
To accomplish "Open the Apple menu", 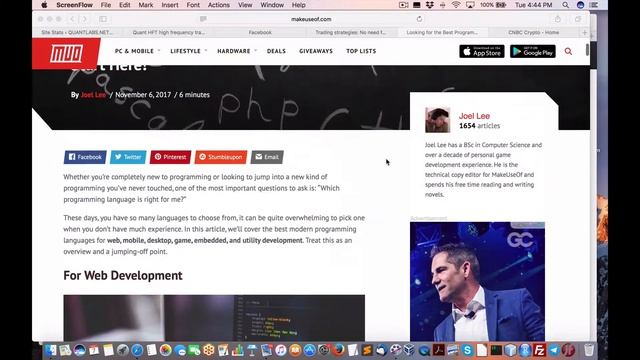I will pyautogui.click(x=44, y=5).
